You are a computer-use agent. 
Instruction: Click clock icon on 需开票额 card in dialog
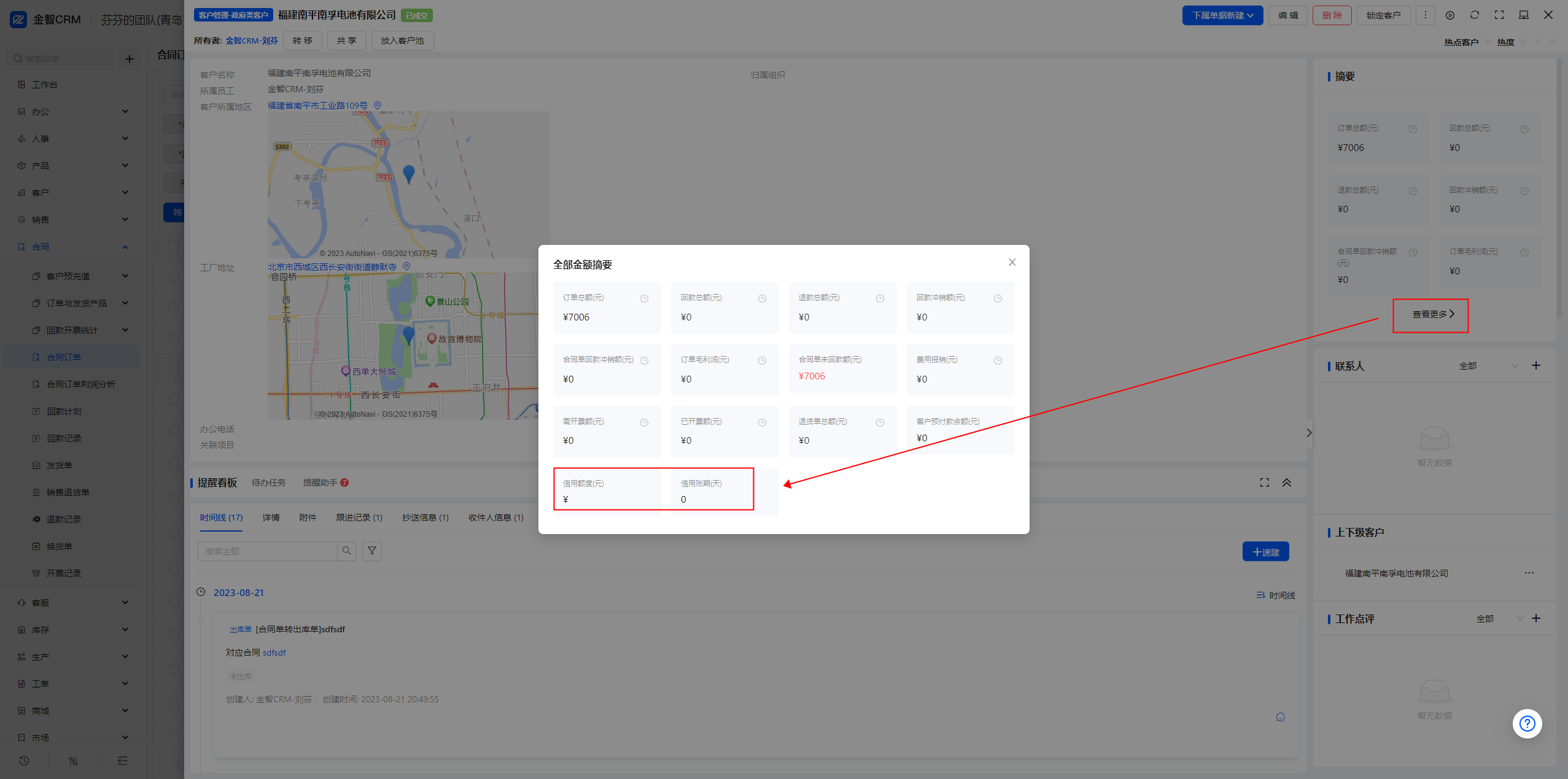tap(644, 422)
